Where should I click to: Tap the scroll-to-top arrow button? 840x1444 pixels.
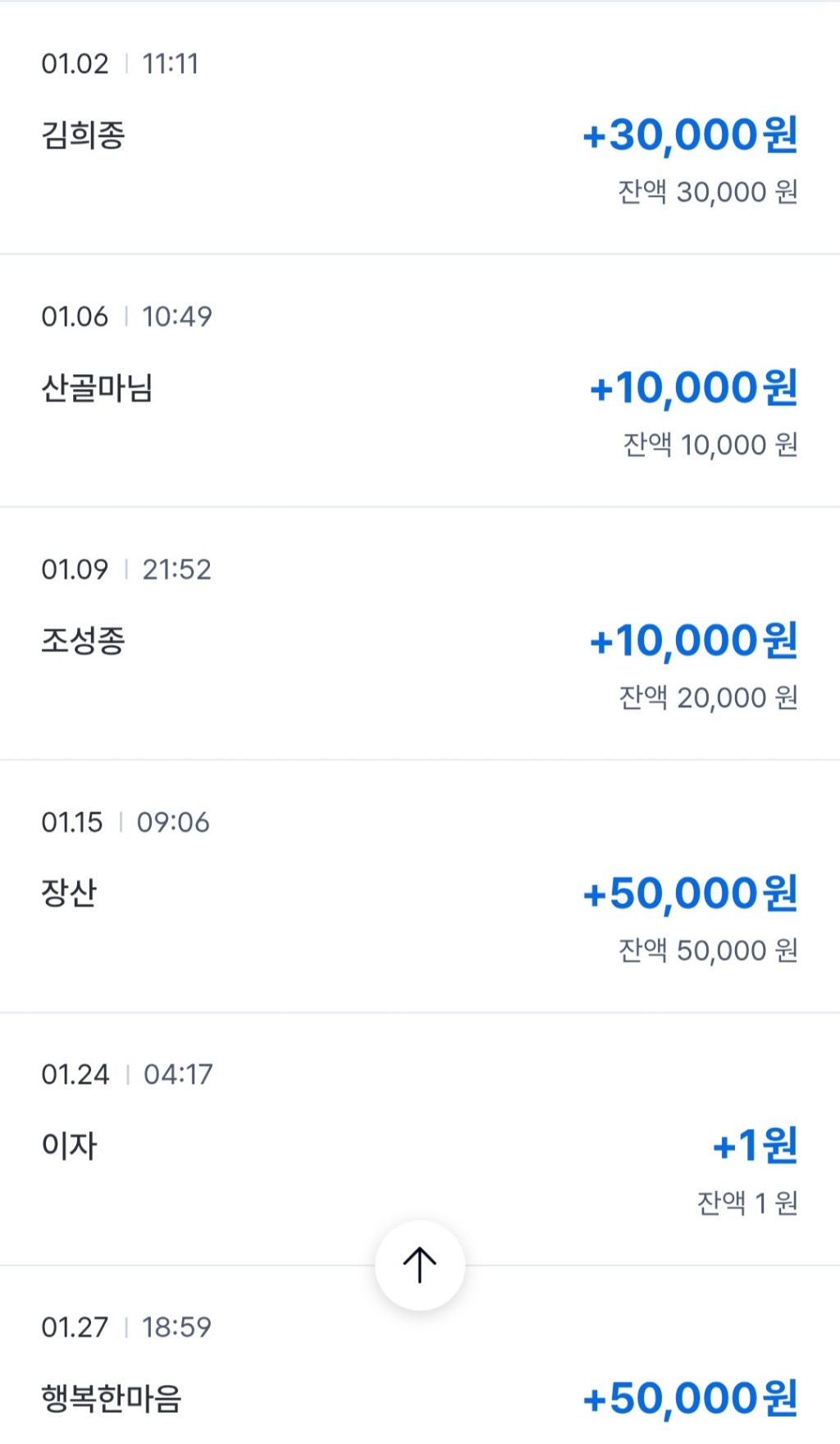click(x=419, y=1264)
